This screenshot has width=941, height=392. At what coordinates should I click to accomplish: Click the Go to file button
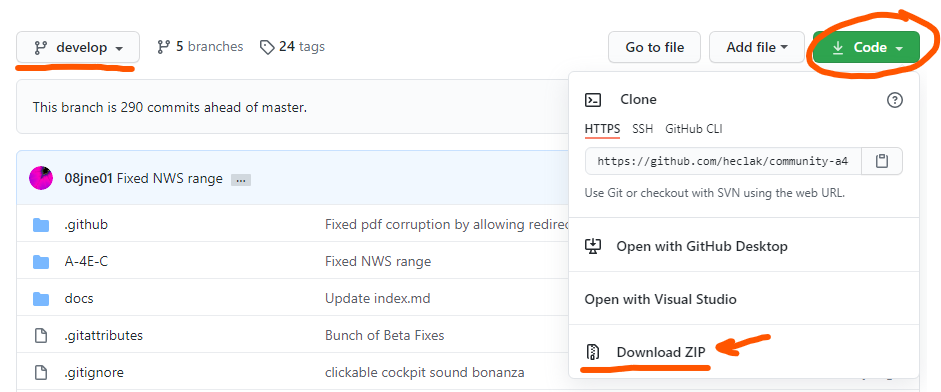[654, 47]
